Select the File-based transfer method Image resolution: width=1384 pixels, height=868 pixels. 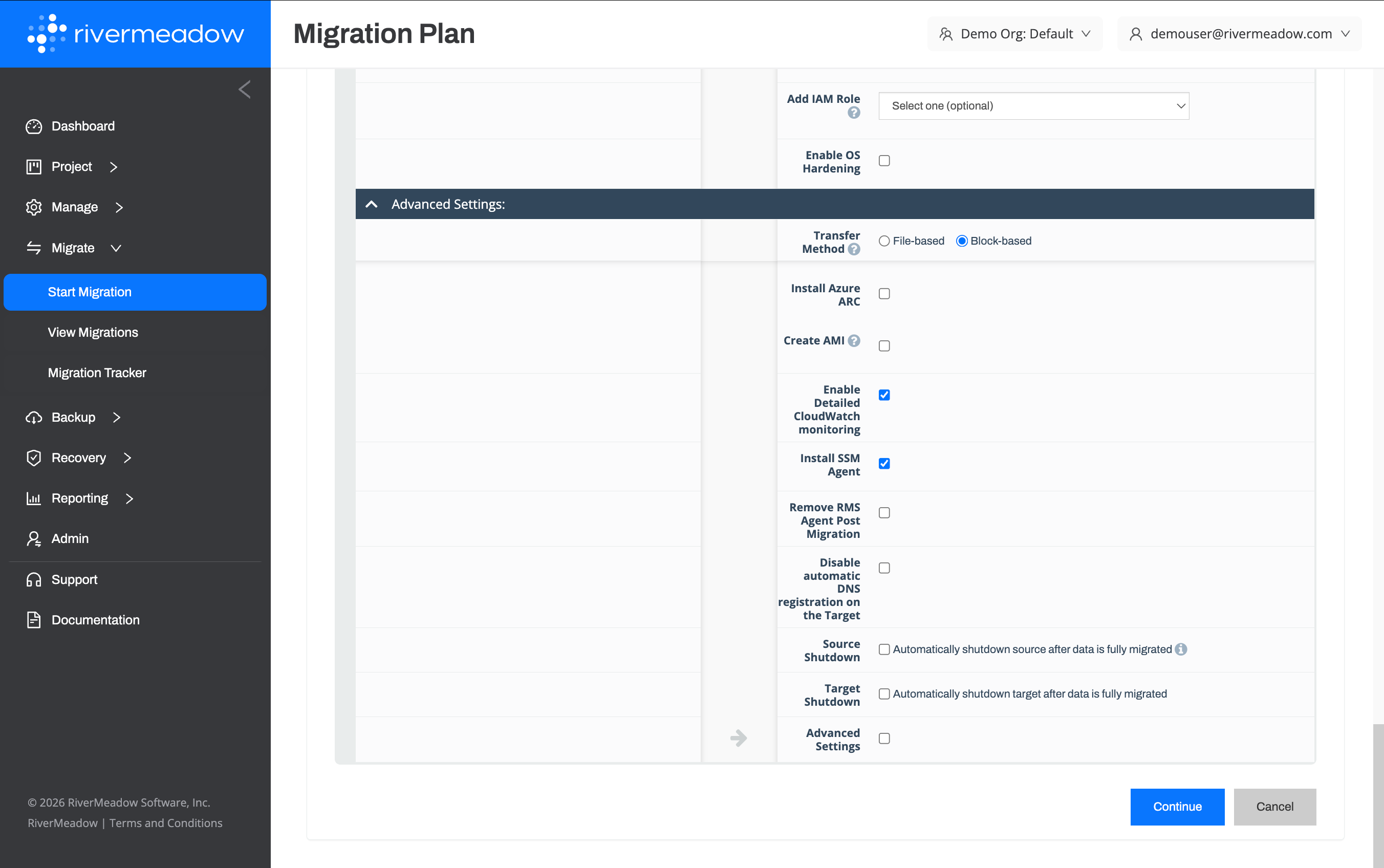(884, 241)
